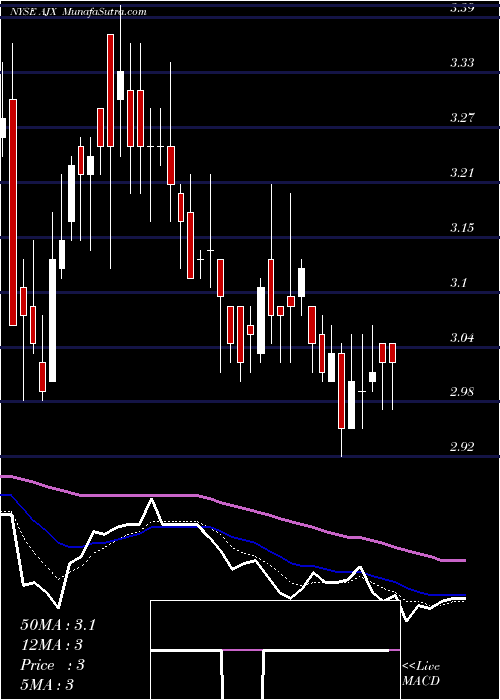Screen dimensions: 500x700
Task: Click the 3.27 price axis label
Action: tap(462, 118)
